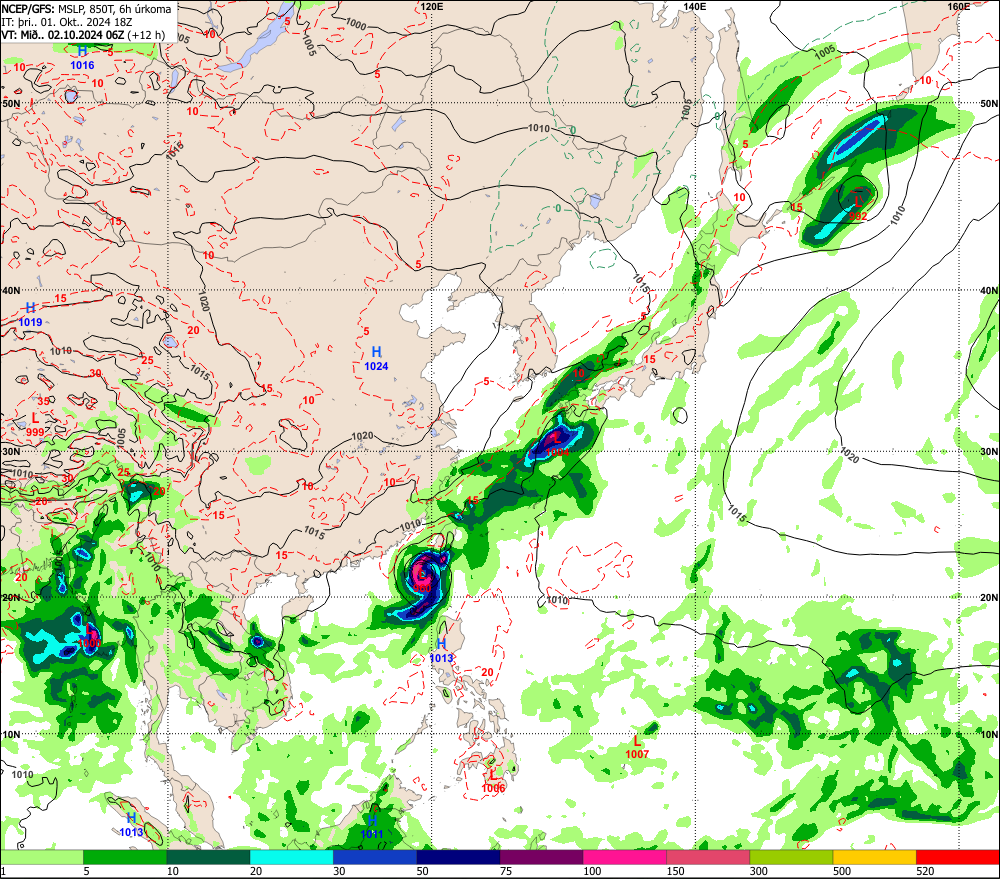Click the L 1004 low south of Japan
Viewport: 1000px width, 879px height.
tap(557, 444)
